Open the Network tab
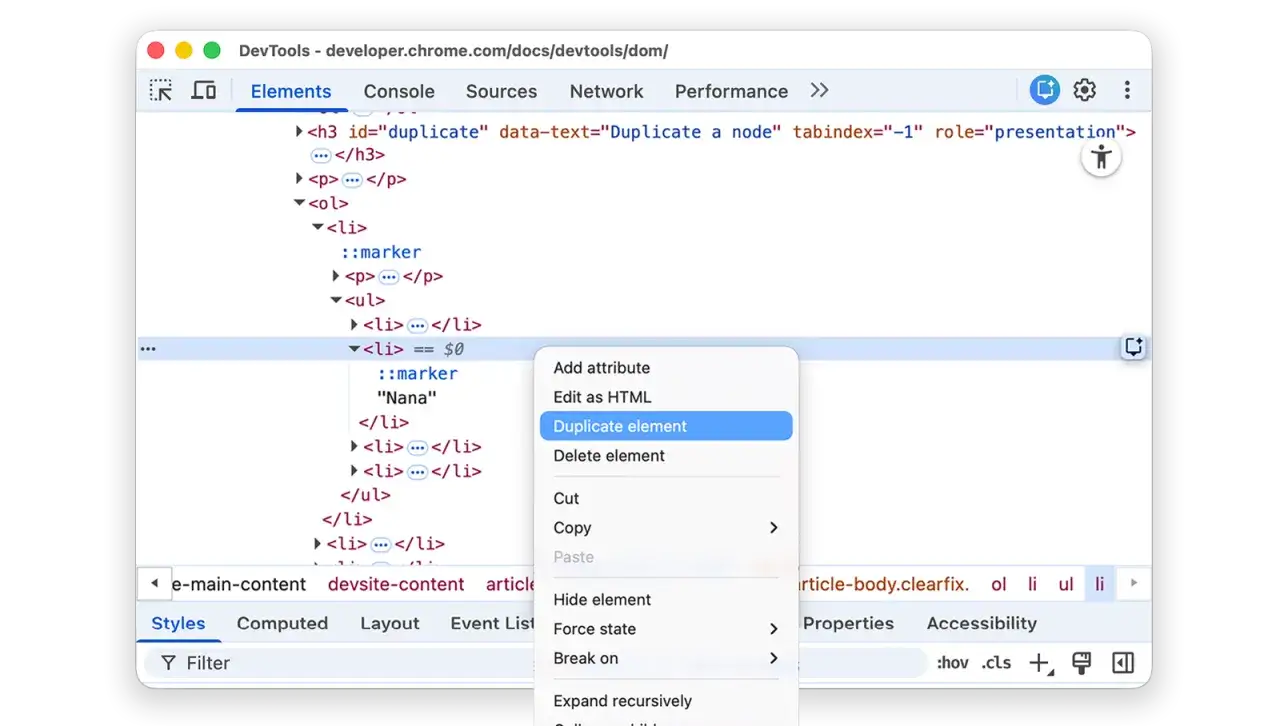This screenshot has width=1280, height=726. coord(606,91)
